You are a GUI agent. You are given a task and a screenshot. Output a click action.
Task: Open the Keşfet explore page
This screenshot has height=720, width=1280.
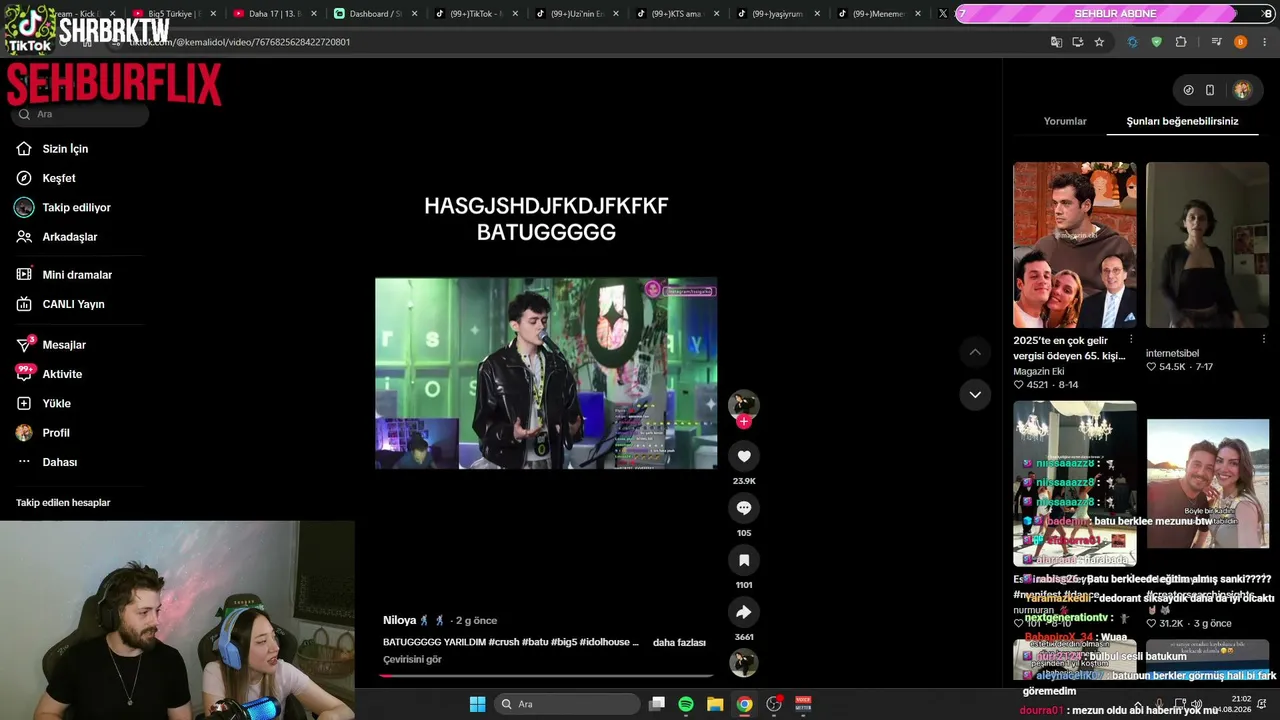(59, 178)
